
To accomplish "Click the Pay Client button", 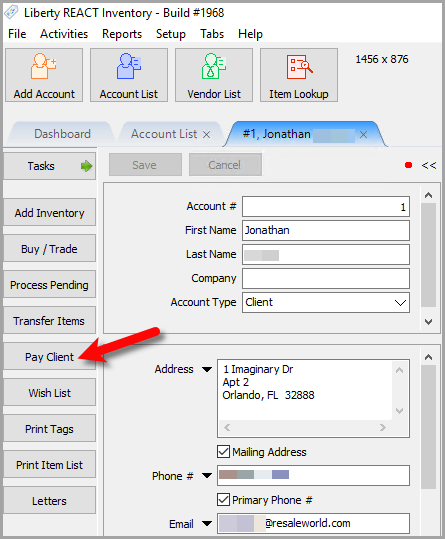I will [x=49, y=357].
